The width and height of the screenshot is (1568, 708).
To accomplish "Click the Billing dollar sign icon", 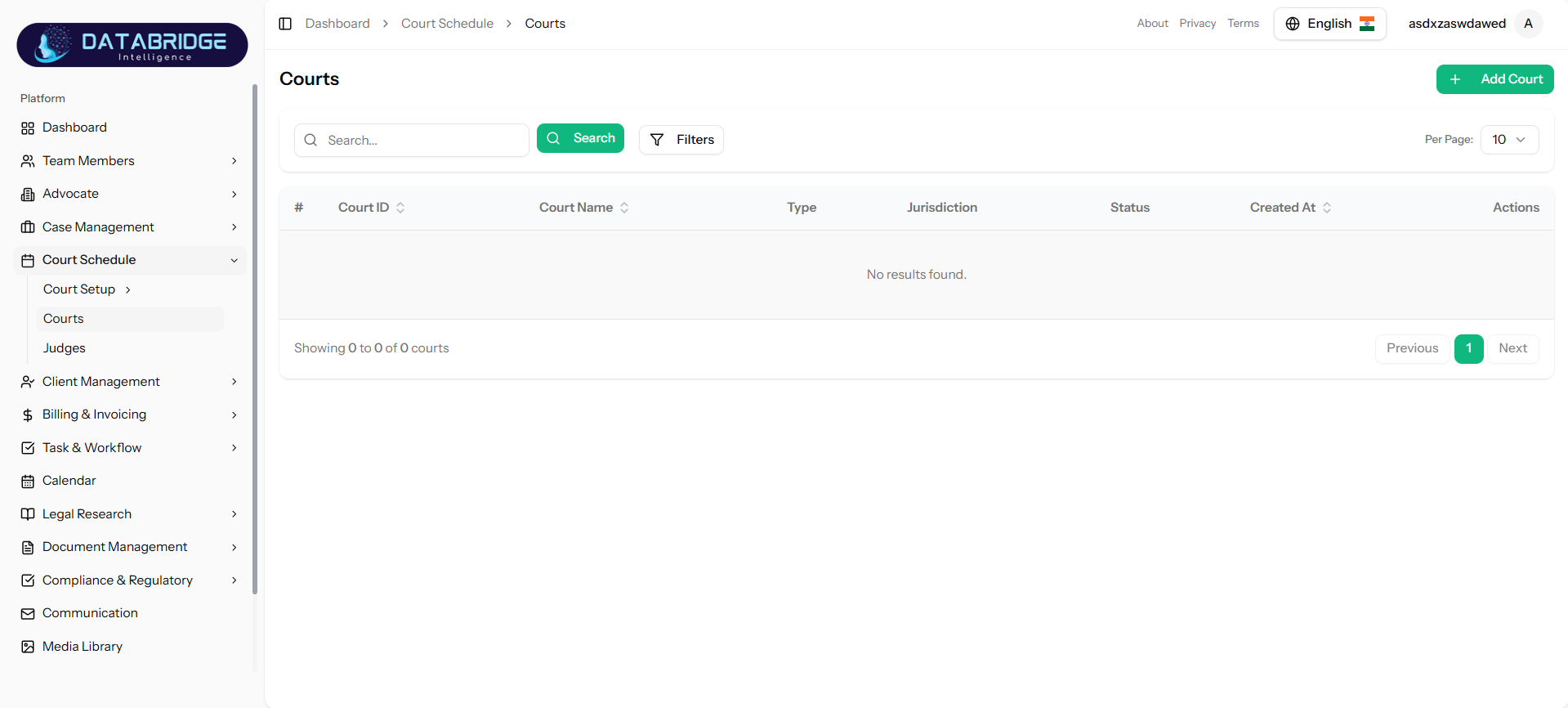I will [28, 415].
